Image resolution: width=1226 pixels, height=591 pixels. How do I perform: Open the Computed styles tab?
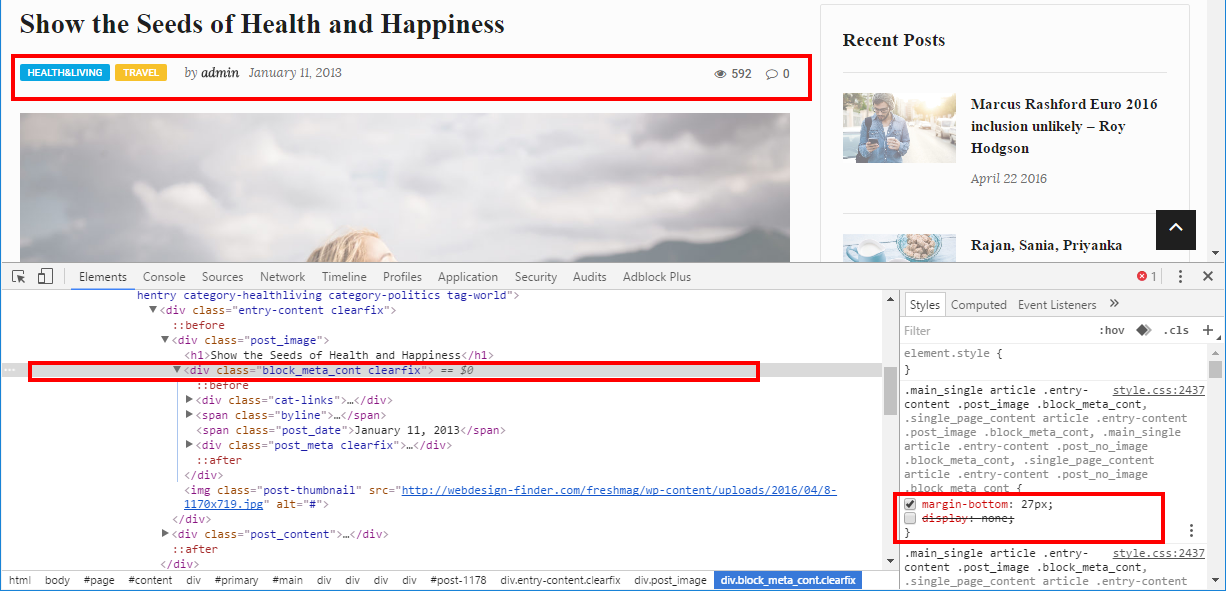(978, 305)
